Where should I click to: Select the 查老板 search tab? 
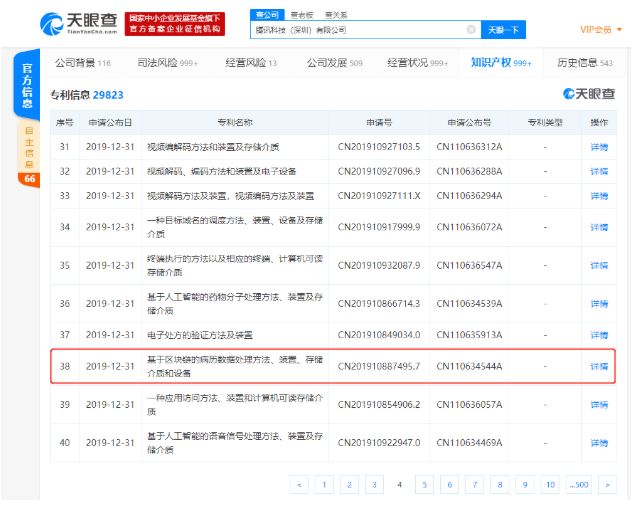[302, 15]
